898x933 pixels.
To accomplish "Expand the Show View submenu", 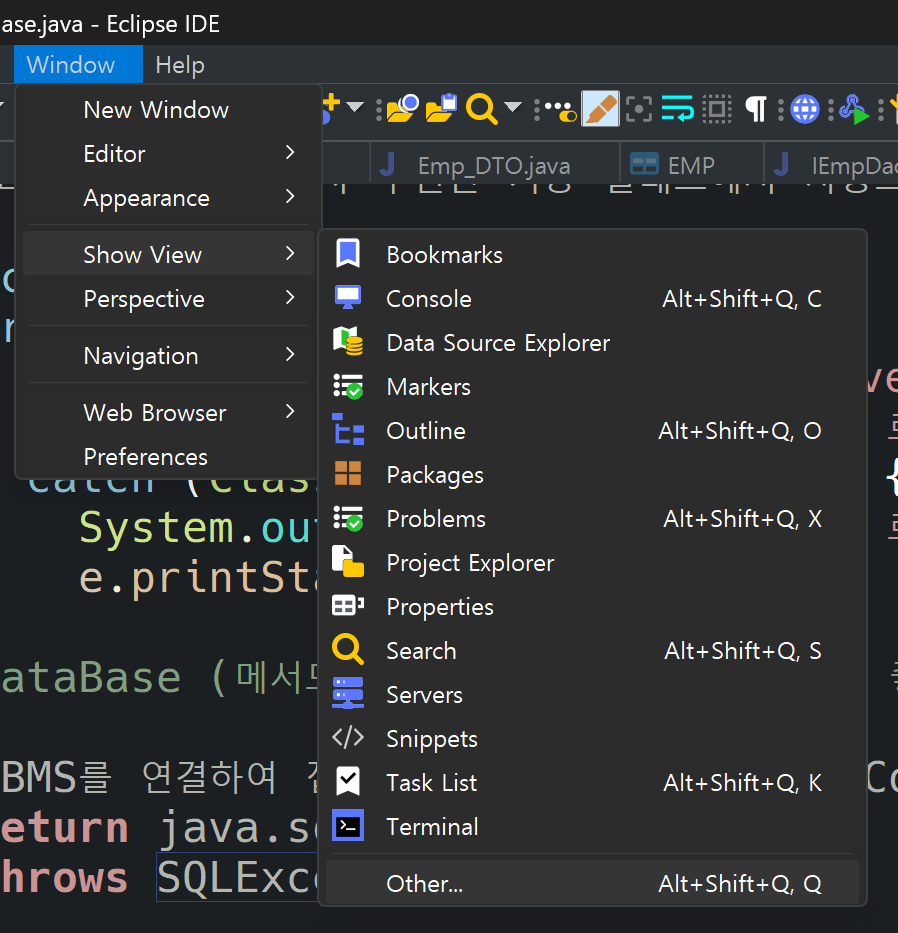I will (x=168, y=254).
